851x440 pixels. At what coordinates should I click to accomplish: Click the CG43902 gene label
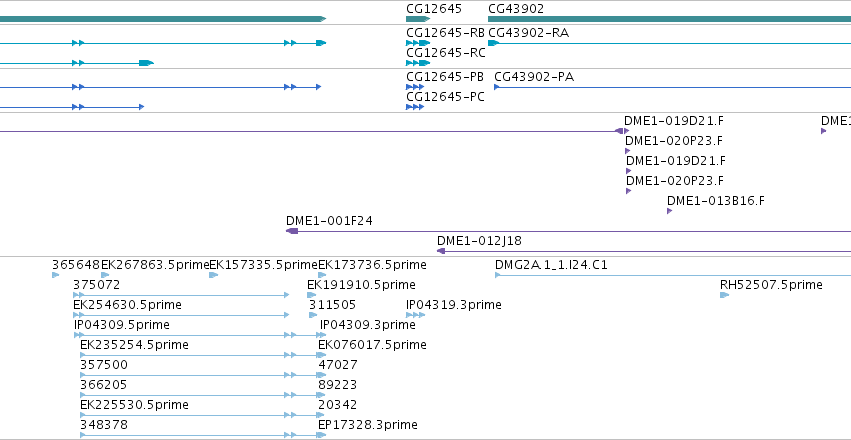pyautogui.click(x=516, y=9)
